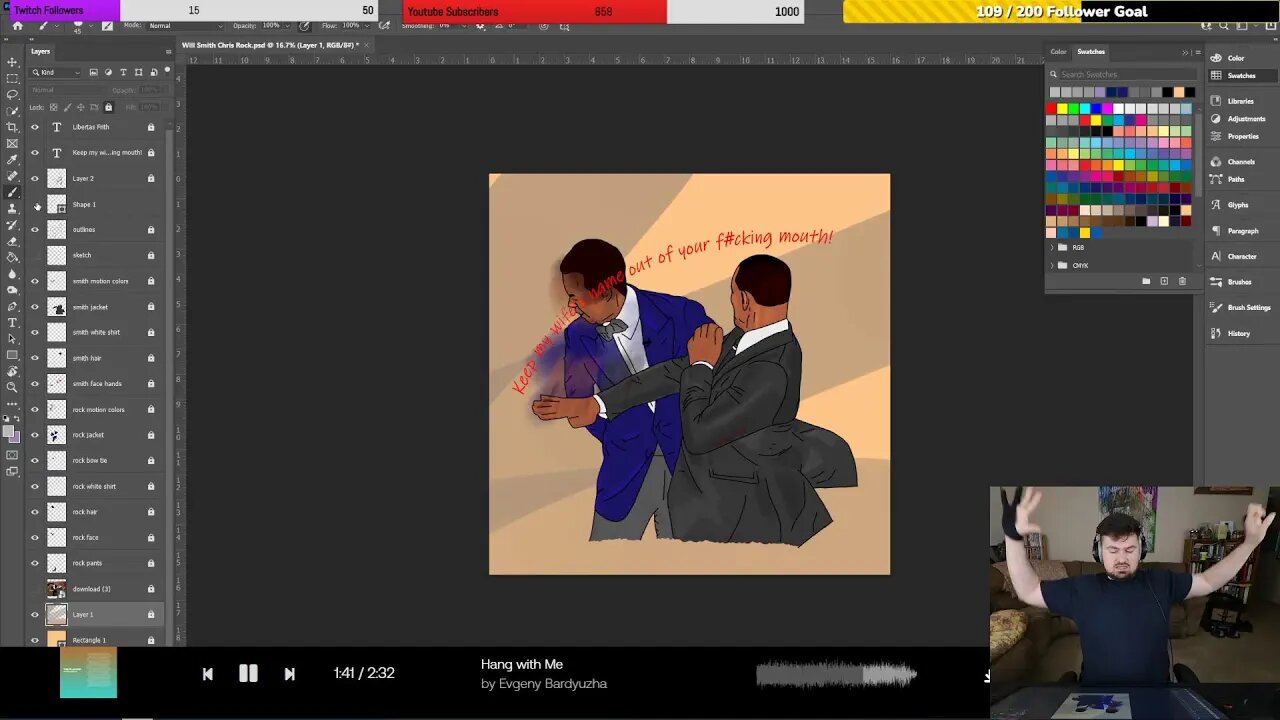This screenshot has width=1280, height=720.
Task: Create new swatch group folder icon
Action: 1146,281
